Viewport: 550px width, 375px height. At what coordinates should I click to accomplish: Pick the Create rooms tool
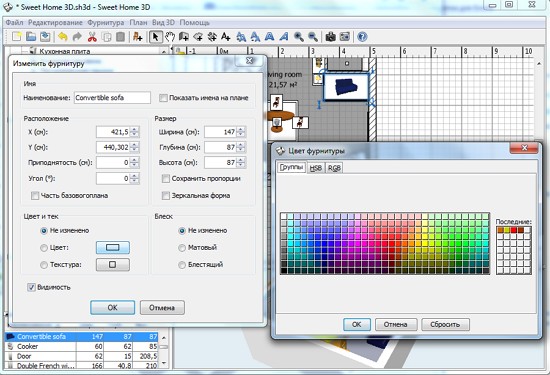[x=198, y=36]
